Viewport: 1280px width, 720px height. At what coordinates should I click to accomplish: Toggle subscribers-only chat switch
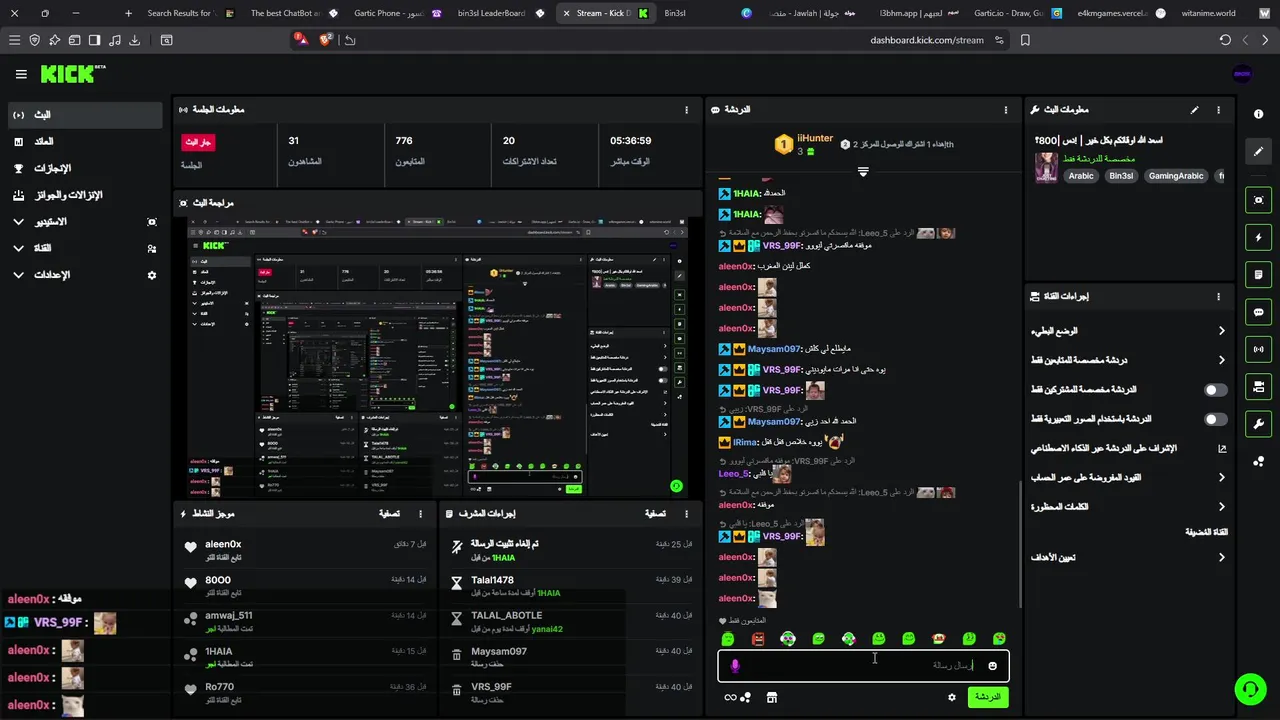[1215, 390]
